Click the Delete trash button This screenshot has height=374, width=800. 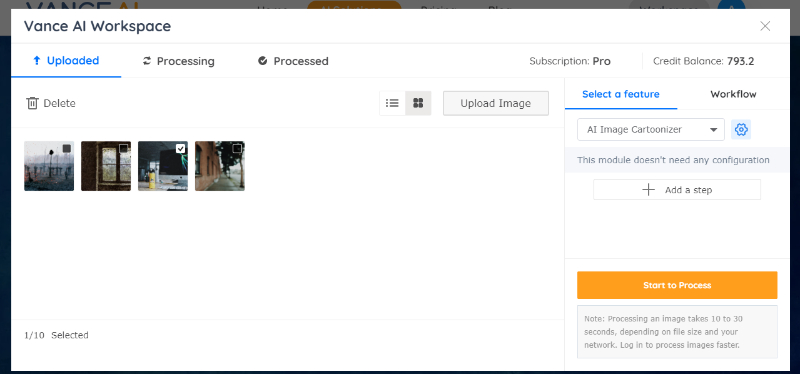51,103
